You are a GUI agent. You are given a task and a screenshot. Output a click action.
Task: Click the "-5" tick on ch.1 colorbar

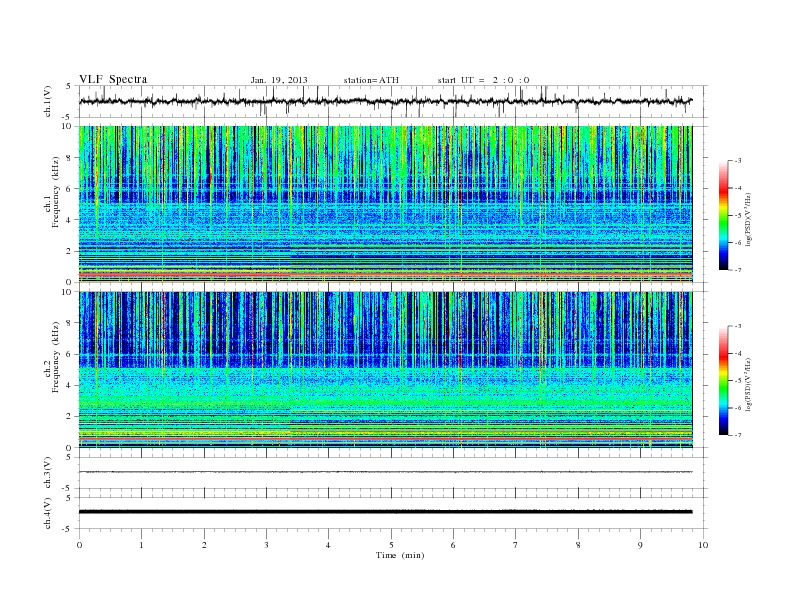point(738,216)
